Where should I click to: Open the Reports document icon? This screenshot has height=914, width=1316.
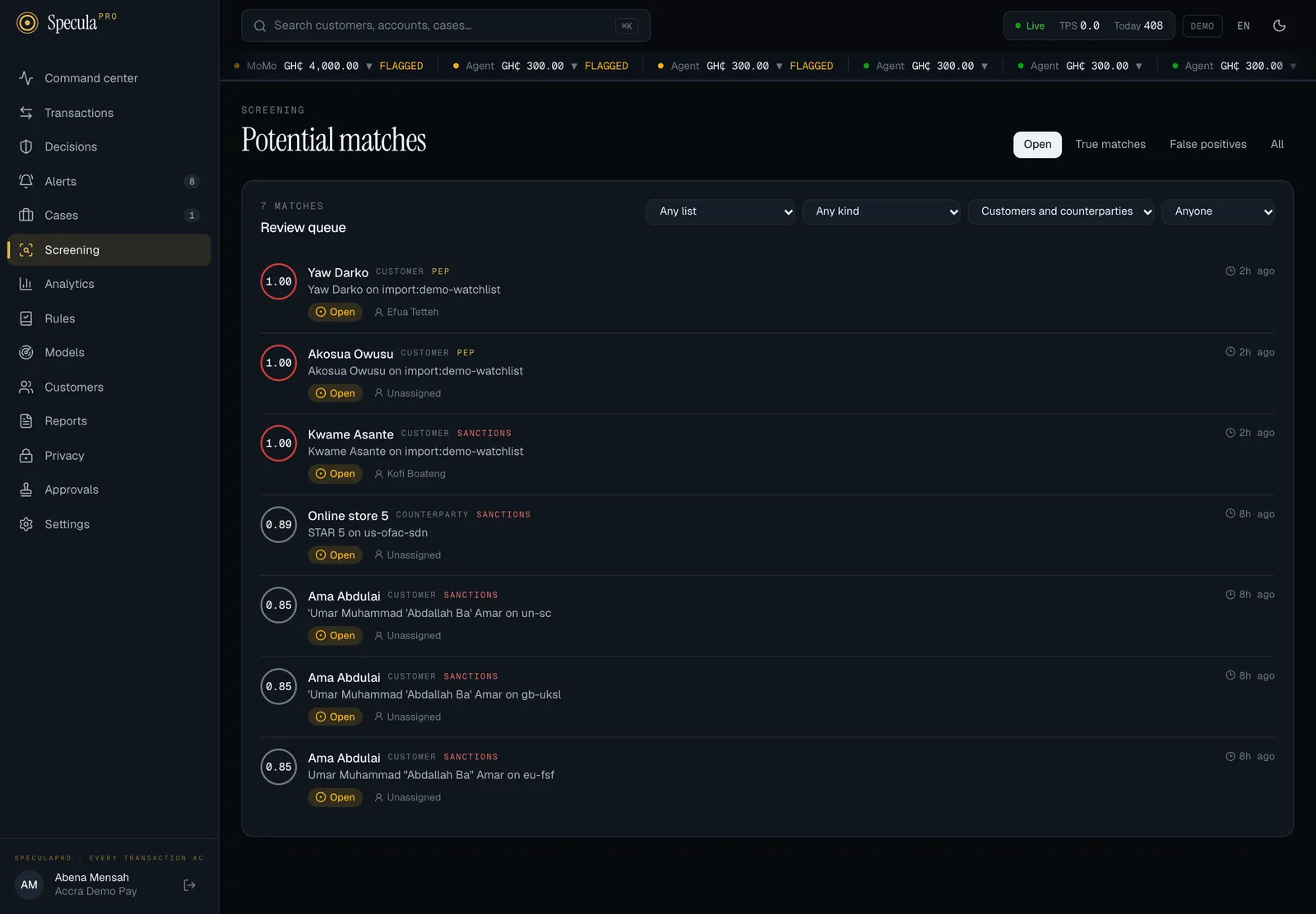(x=26, y=421)
